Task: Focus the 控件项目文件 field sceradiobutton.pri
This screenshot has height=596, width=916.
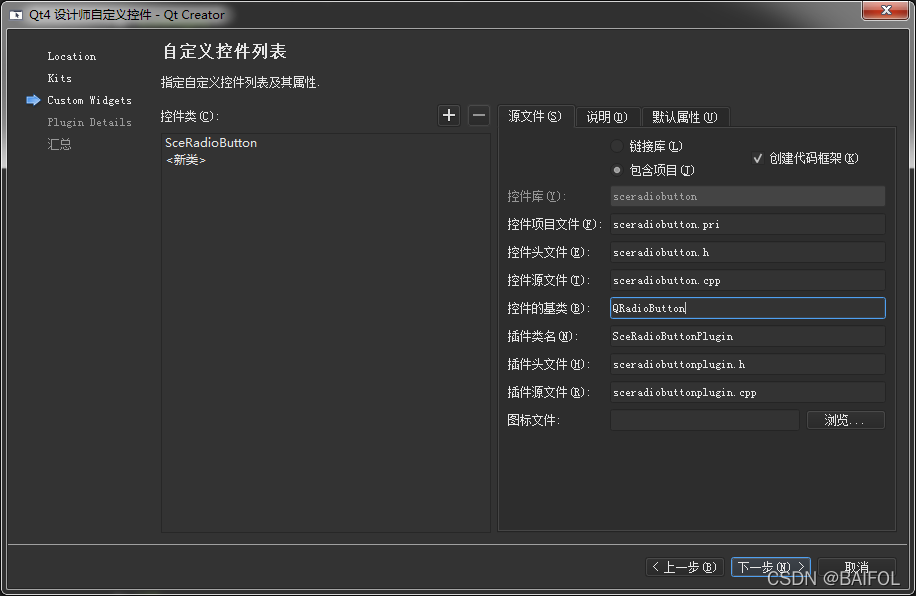Action: (748, 224)
